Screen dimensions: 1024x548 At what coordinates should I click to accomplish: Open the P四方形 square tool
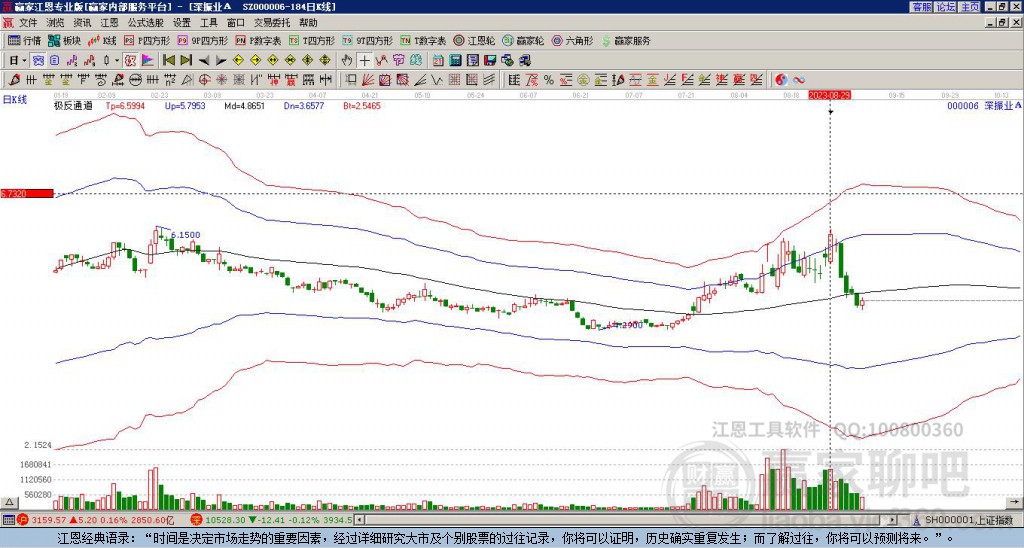(x=147, y=40)
